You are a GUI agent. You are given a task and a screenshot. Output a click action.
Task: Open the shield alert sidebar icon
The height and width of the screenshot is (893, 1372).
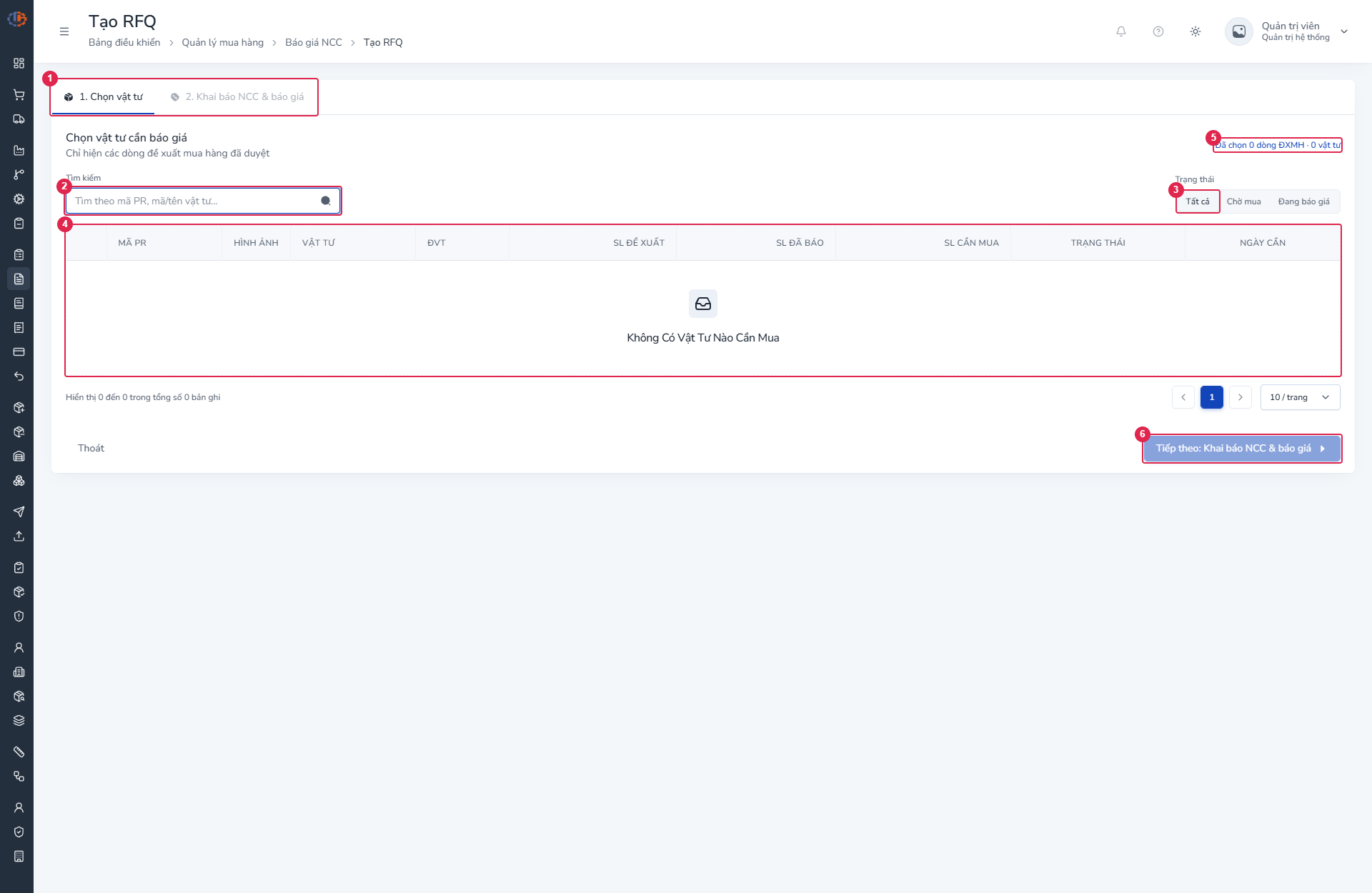point(19,617)
